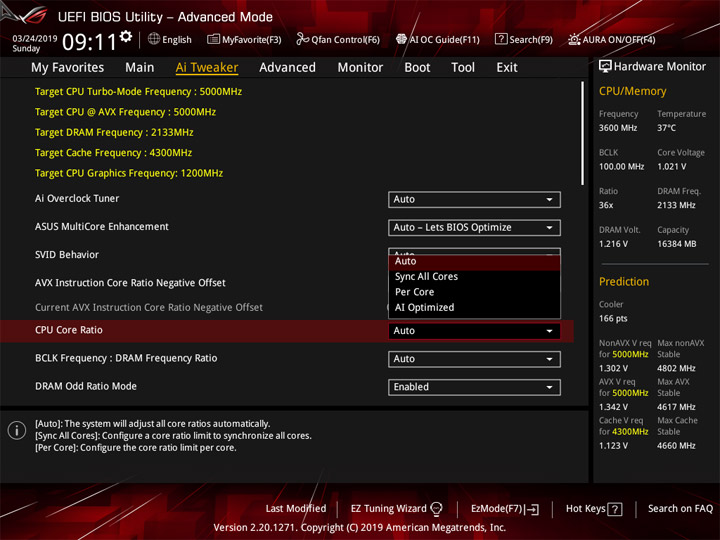Image resolution: width=720 pixels, height=540 pixels.
Task: Click the AI OC Guide brain icon
Action: 401,39
